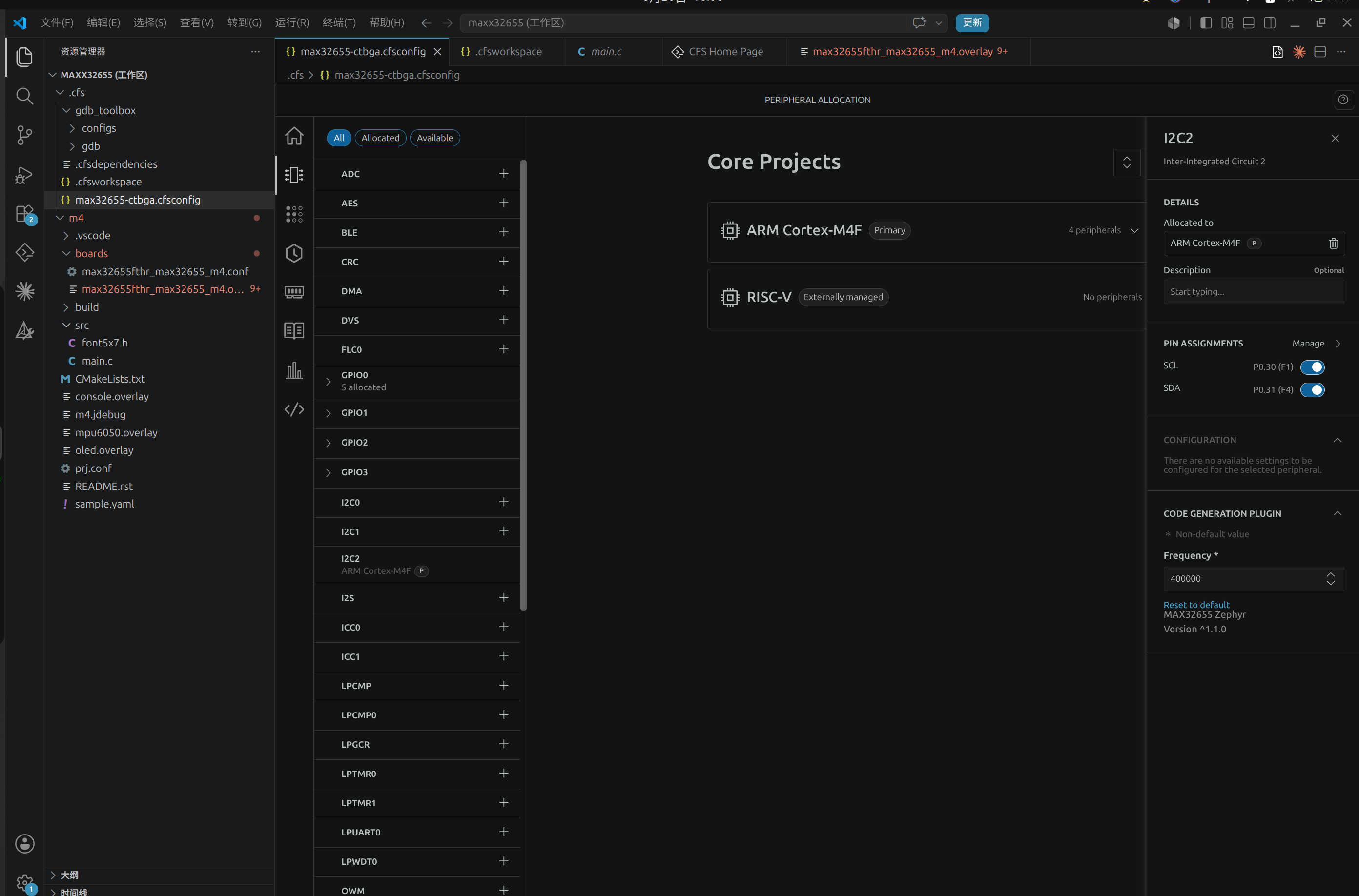
Task: Open Manage pin assignments
Action: [x=1316, y=344]
